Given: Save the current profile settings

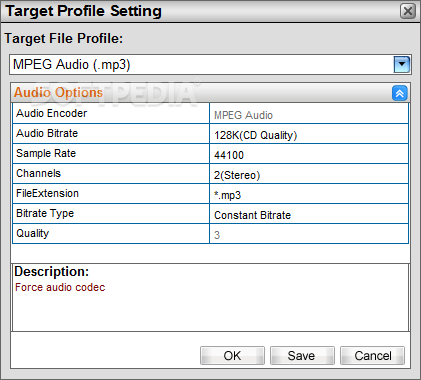Looking at the screenshot, I should (x=302, y=356).
